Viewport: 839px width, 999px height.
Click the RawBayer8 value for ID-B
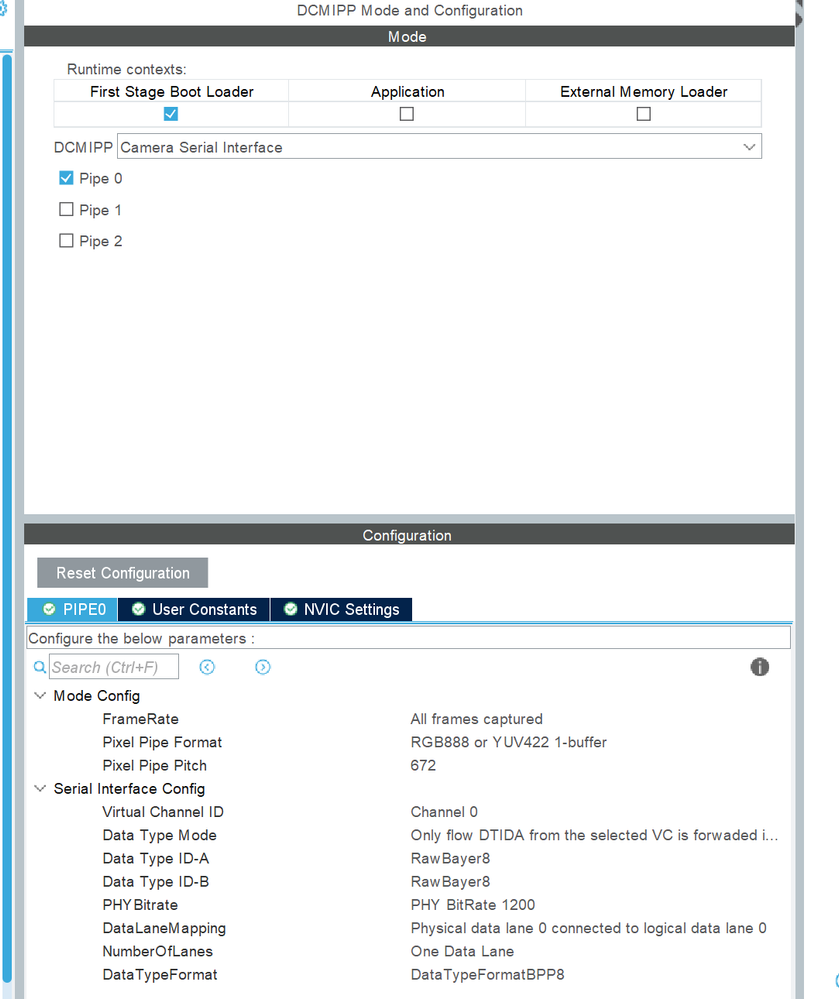point(450,882)
